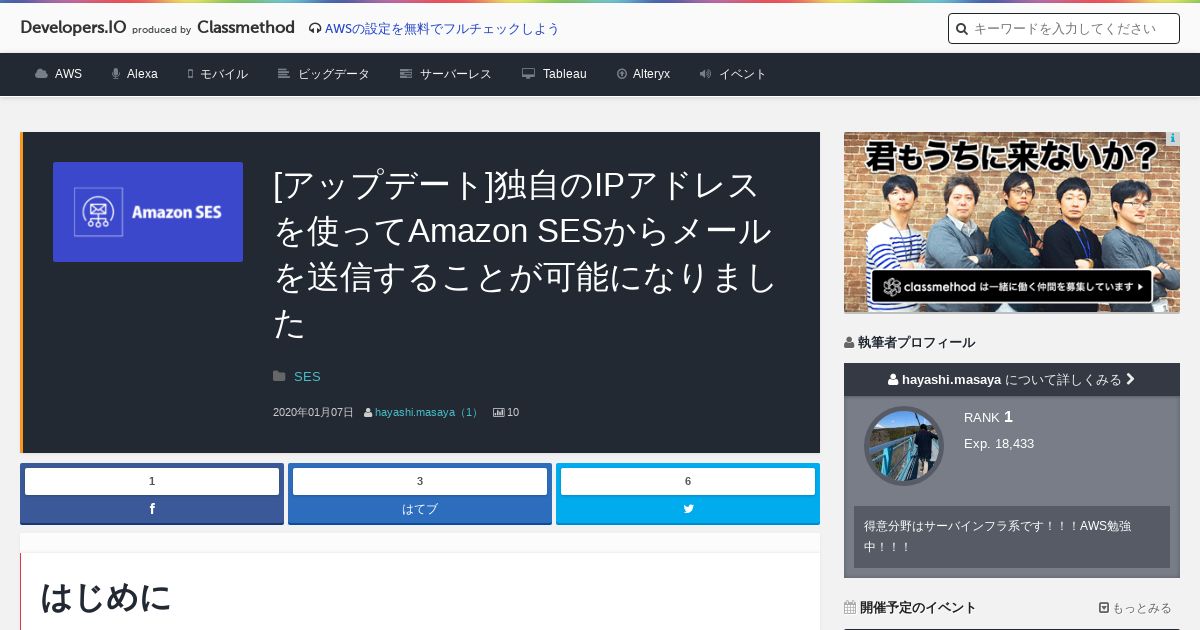Viewport: 1200px width, 630px height.
Task: Click the Classmethod recruiting banner ad
Action: 1012,222
